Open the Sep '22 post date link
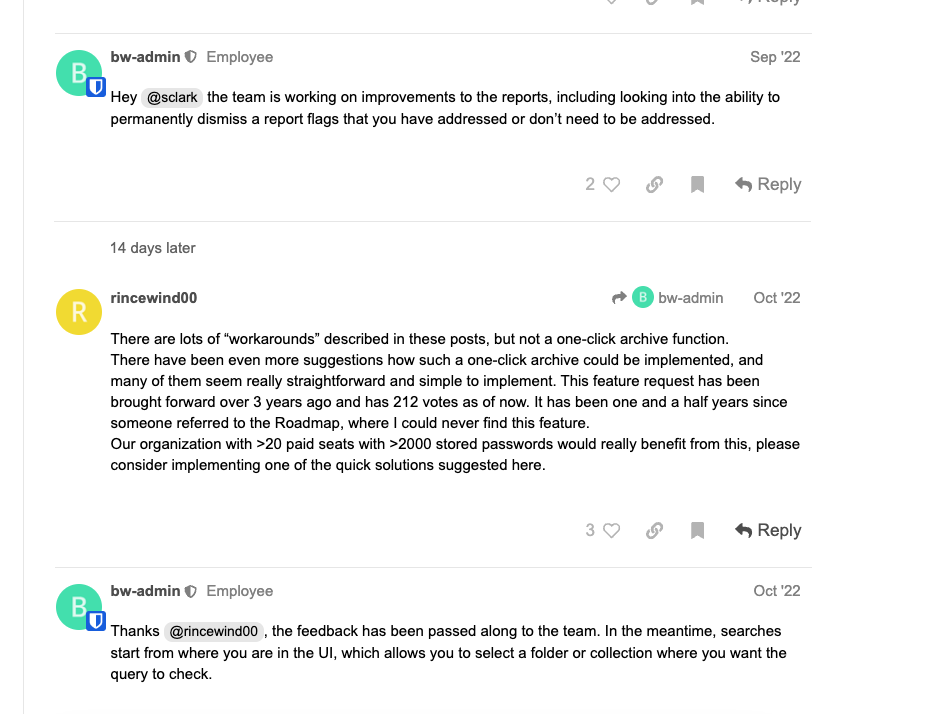 pos(775,57)
